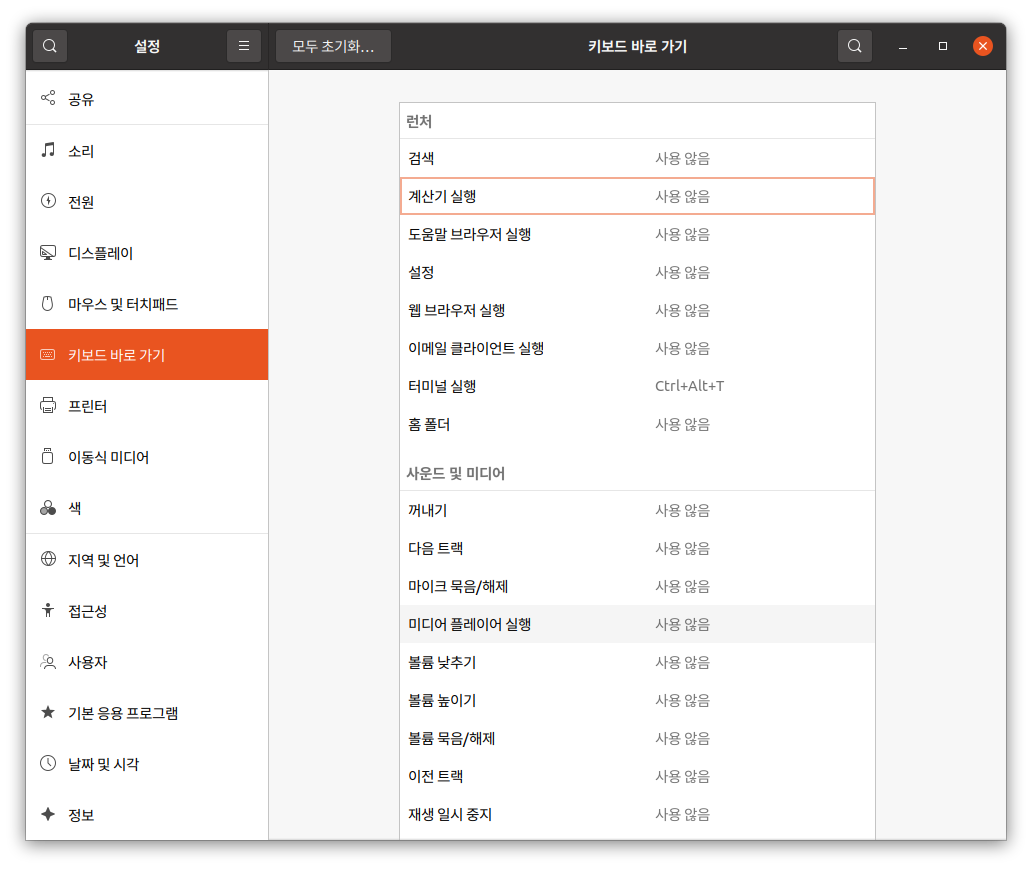Select the 계산기 실행 shortcut row
This screenshot has width=1032, height=869.
pos(637,196)
